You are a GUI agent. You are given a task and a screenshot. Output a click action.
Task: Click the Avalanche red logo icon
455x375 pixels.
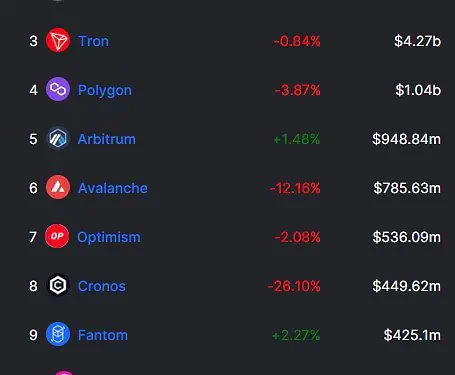point(58,187)
